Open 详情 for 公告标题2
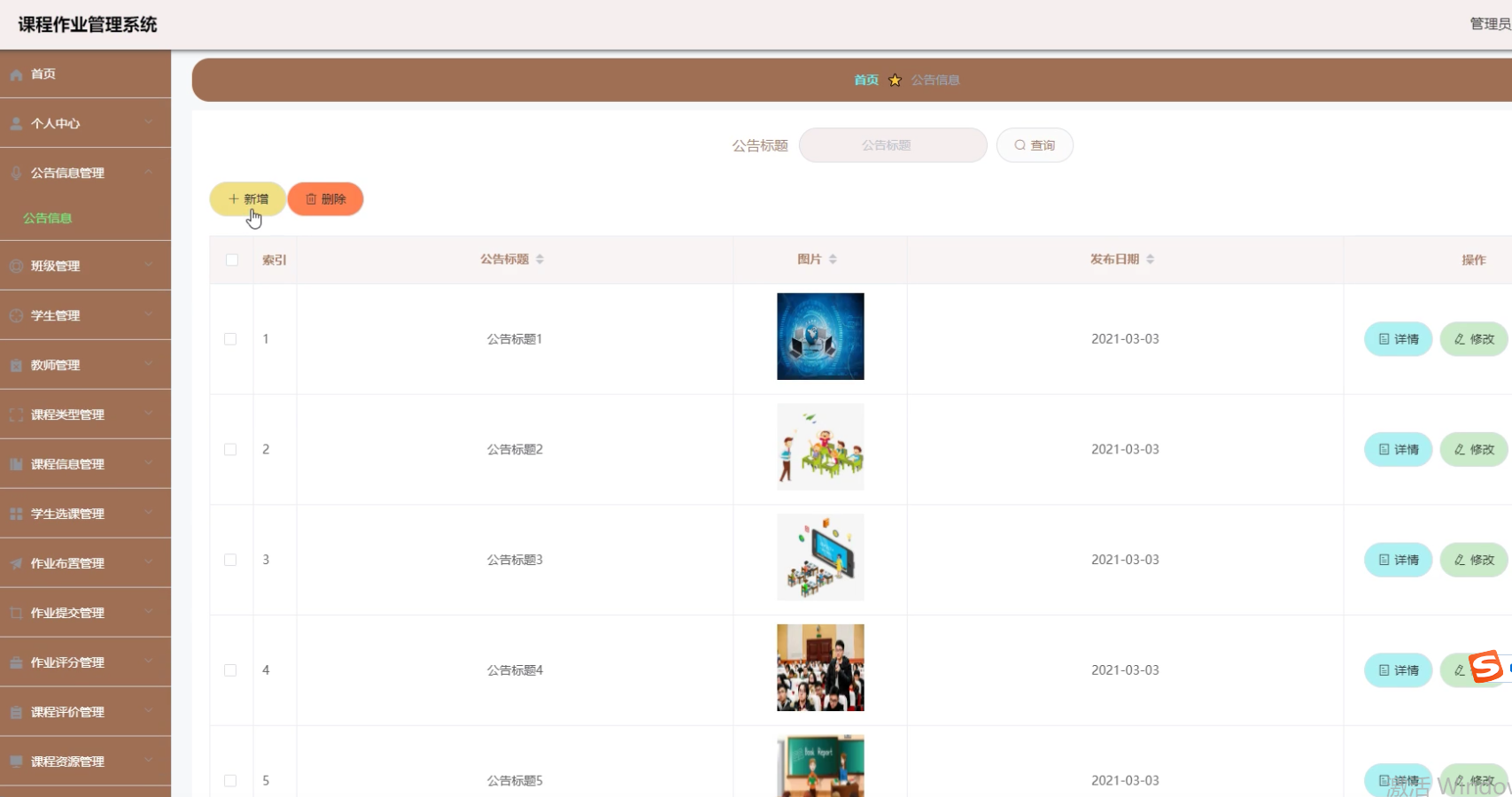1512x797 pixels. pyautogui.click(x=1398, y=450)
